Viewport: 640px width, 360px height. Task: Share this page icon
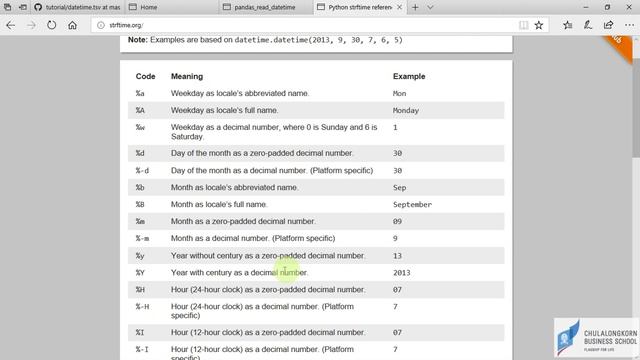(x=608, y=25)
